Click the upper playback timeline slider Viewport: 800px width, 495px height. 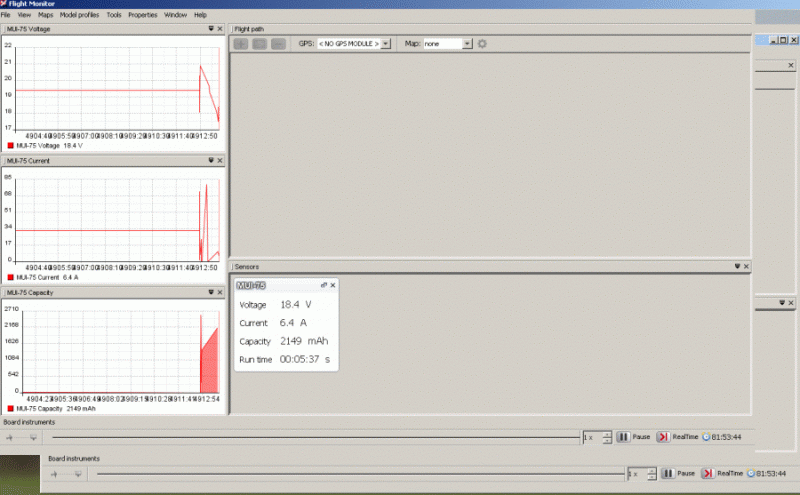pyautogui.click(x=316, y=437)
